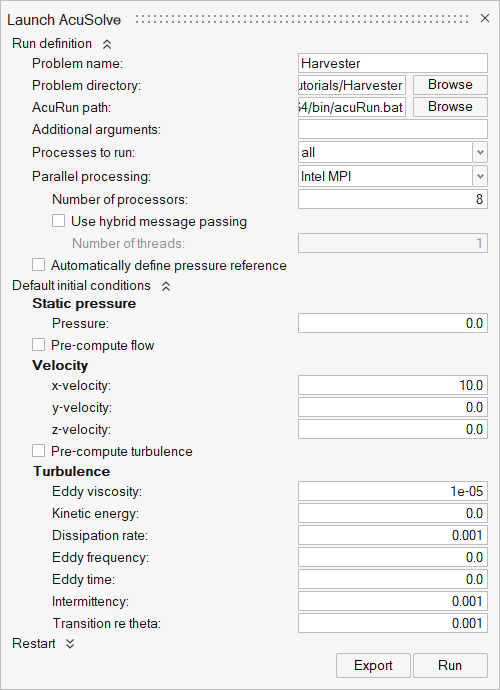The width and height of the screenshot is (500, 690).
Task: Click the Additional arguments field
Action: point(393,129)
